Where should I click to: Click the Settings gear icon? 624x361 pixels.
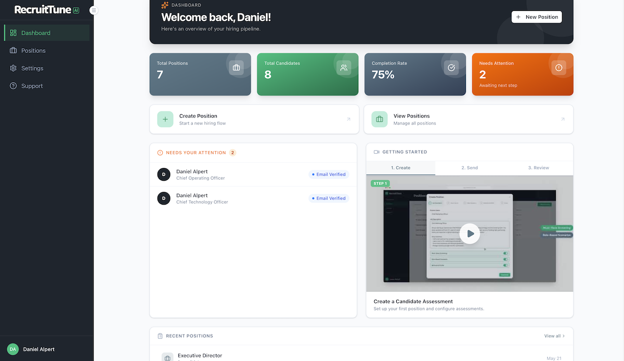pyautogui.click(x=13, y=68)
